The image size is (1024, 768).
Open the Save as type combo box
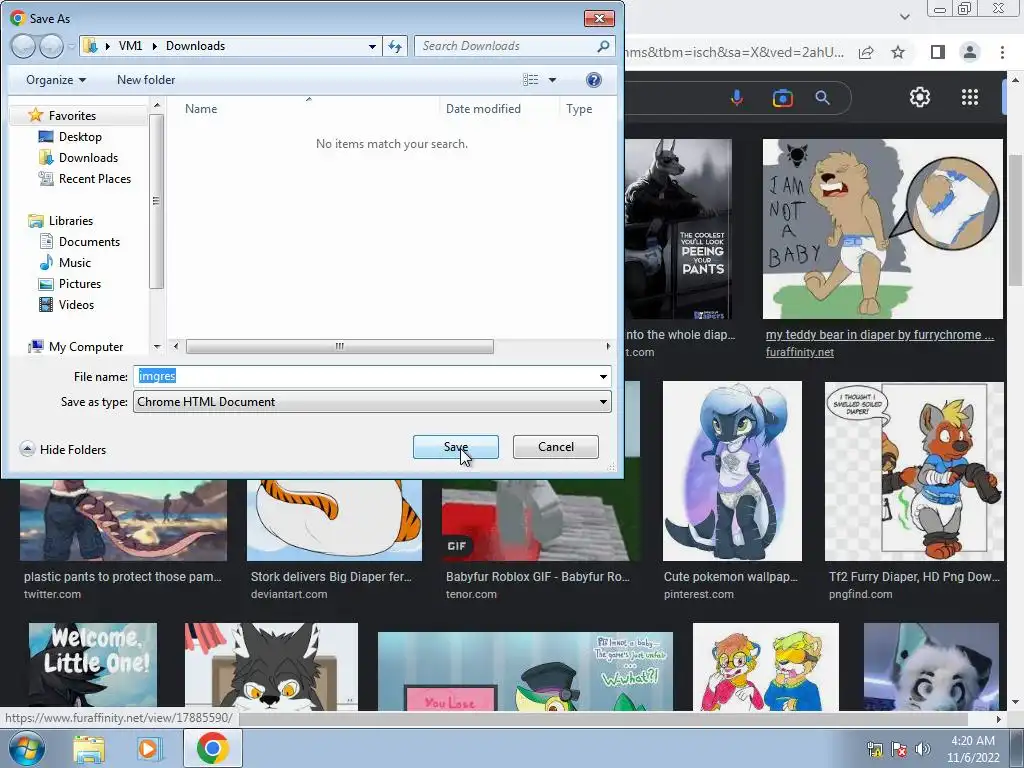[372, 402]
